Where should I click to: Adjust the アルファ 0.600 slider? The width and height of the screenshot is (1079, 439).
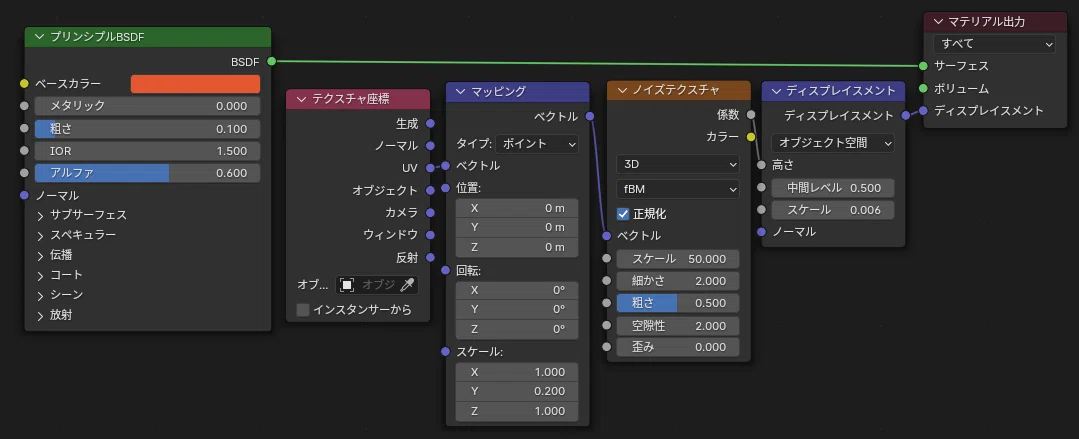(x=147, y=173)
